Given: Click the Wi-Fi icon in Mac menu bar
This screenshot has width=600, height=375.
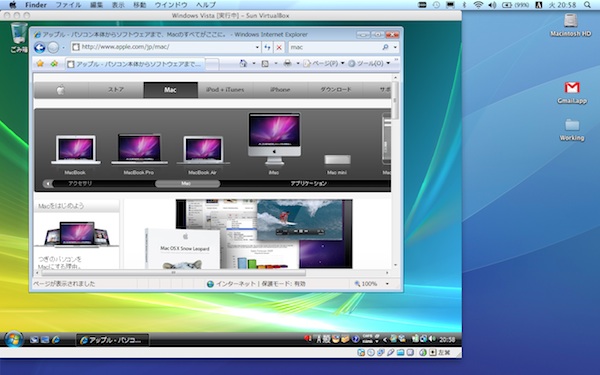Looking at the screenshot, I should (478, 5).
